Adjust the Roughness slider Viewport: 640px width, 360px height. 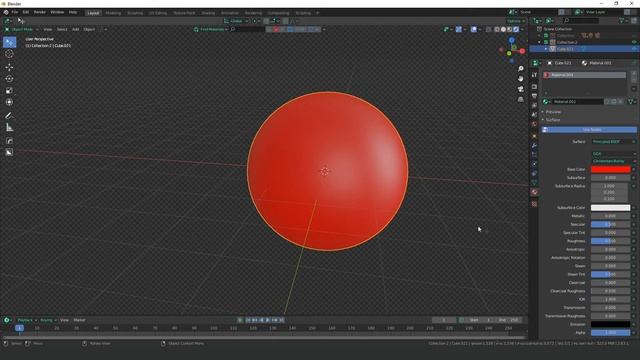[611, 241]
